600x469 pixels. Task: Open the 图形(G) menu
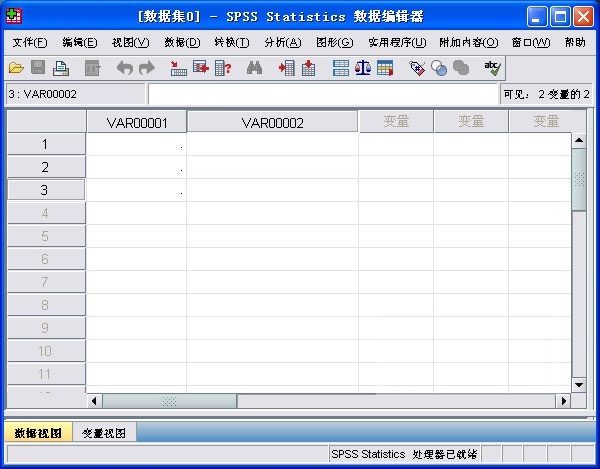(335, 42)
